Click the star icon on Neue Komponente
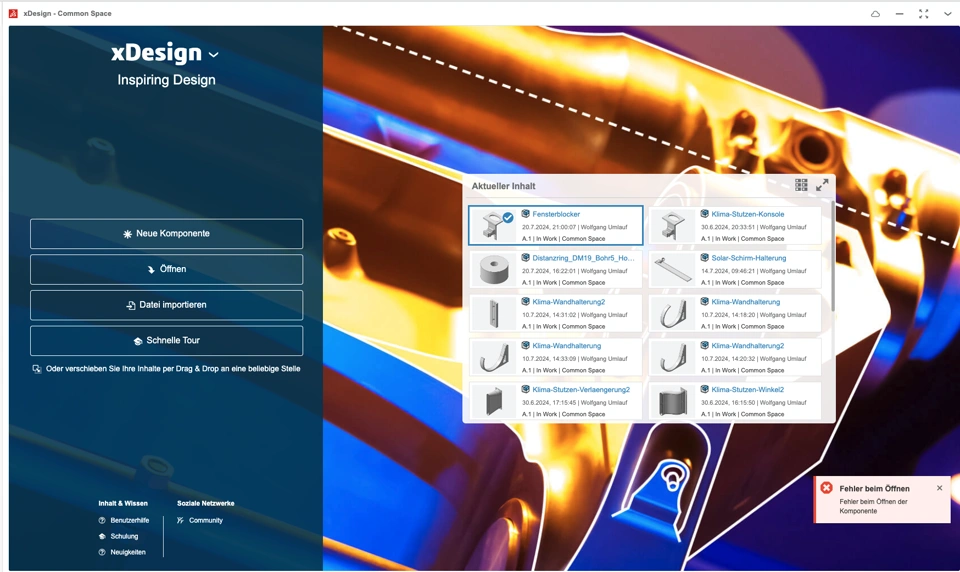This screenshot has height=572, width=960. (127, 234)
